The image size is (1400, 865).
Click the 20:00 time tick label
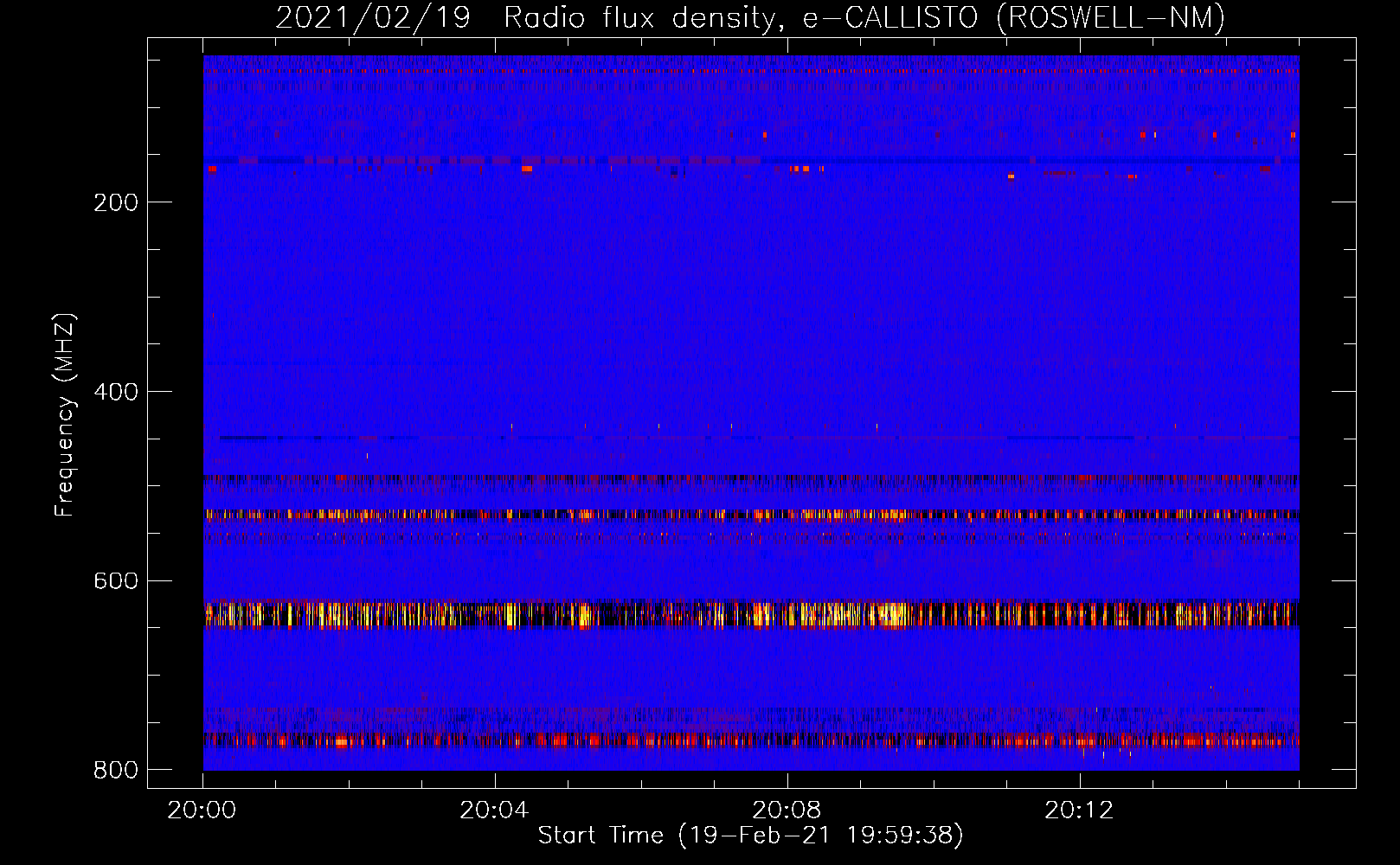(202, 811)
